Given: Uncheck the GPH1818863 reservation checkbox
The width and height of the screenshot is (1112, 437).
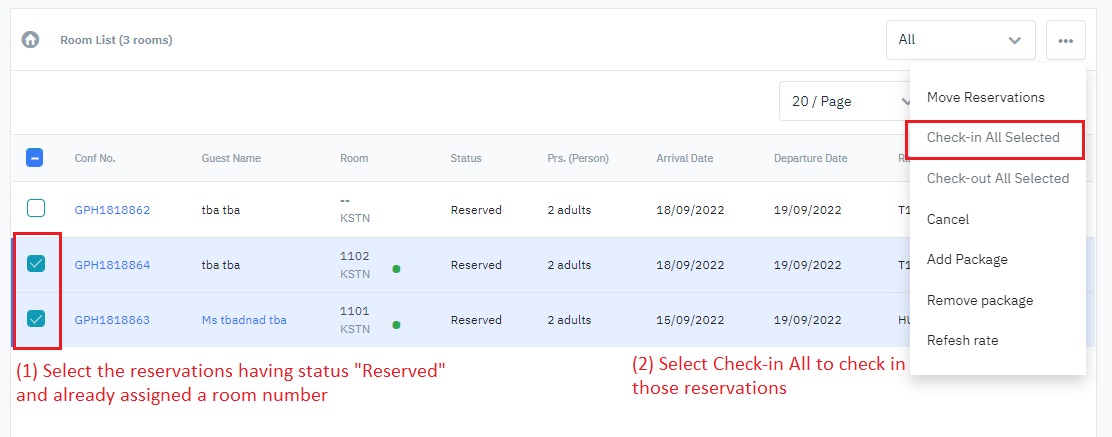Looking at the screenshot, I should tap(36, 319).
